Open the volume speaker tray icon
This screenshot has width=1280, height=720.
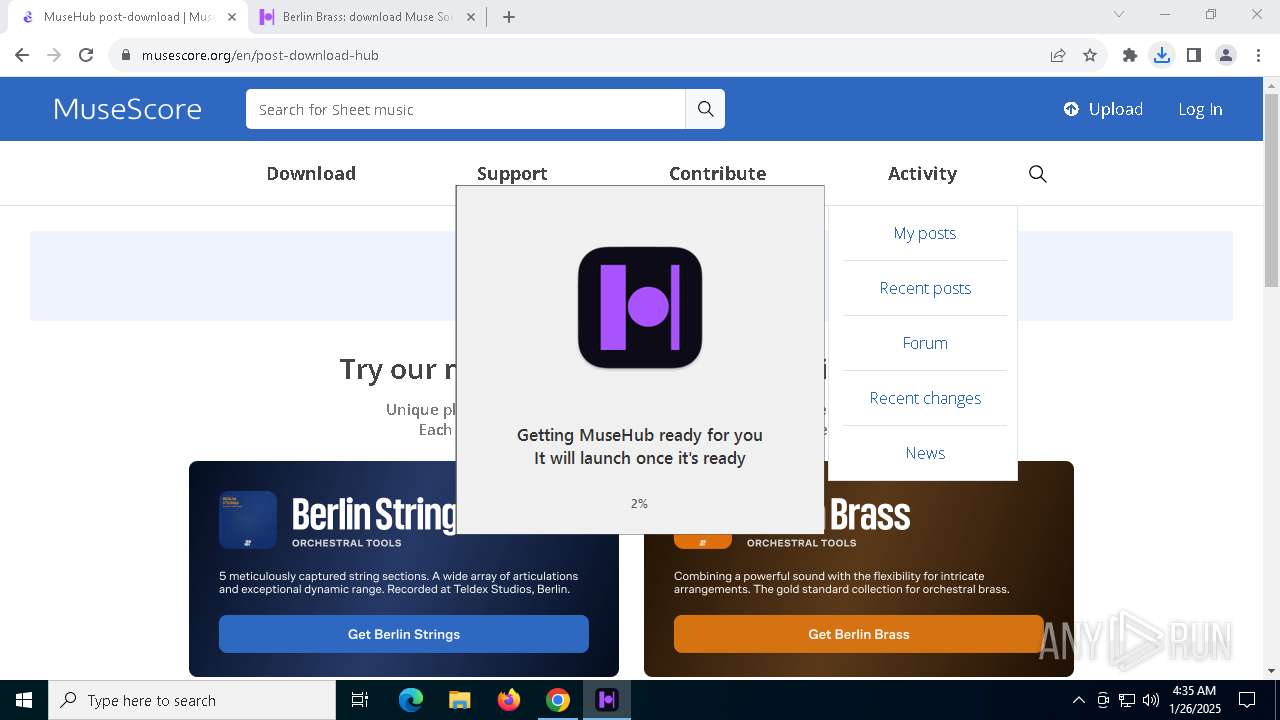point(1151,700)
